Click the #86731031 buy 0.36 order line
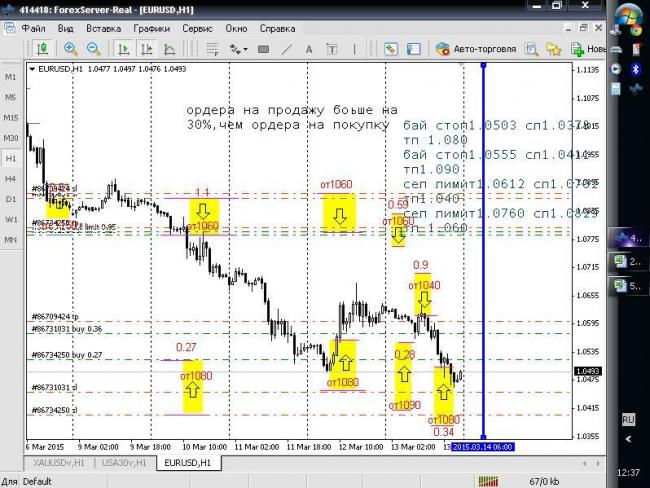Image resolution: width=650 pixels, height=488 pixels. tap(67, 329)
